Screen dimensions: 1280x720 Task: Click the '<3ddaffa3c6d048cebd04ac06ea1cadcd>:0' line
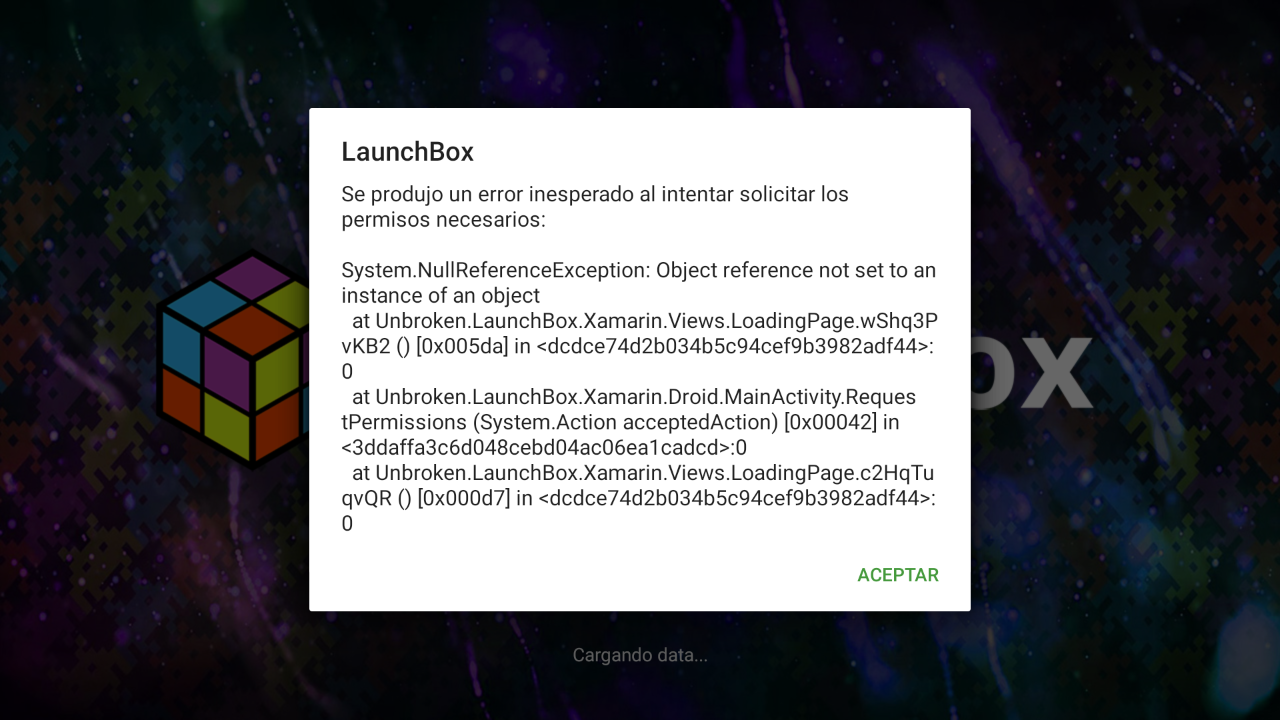click(x=544, y=447)
